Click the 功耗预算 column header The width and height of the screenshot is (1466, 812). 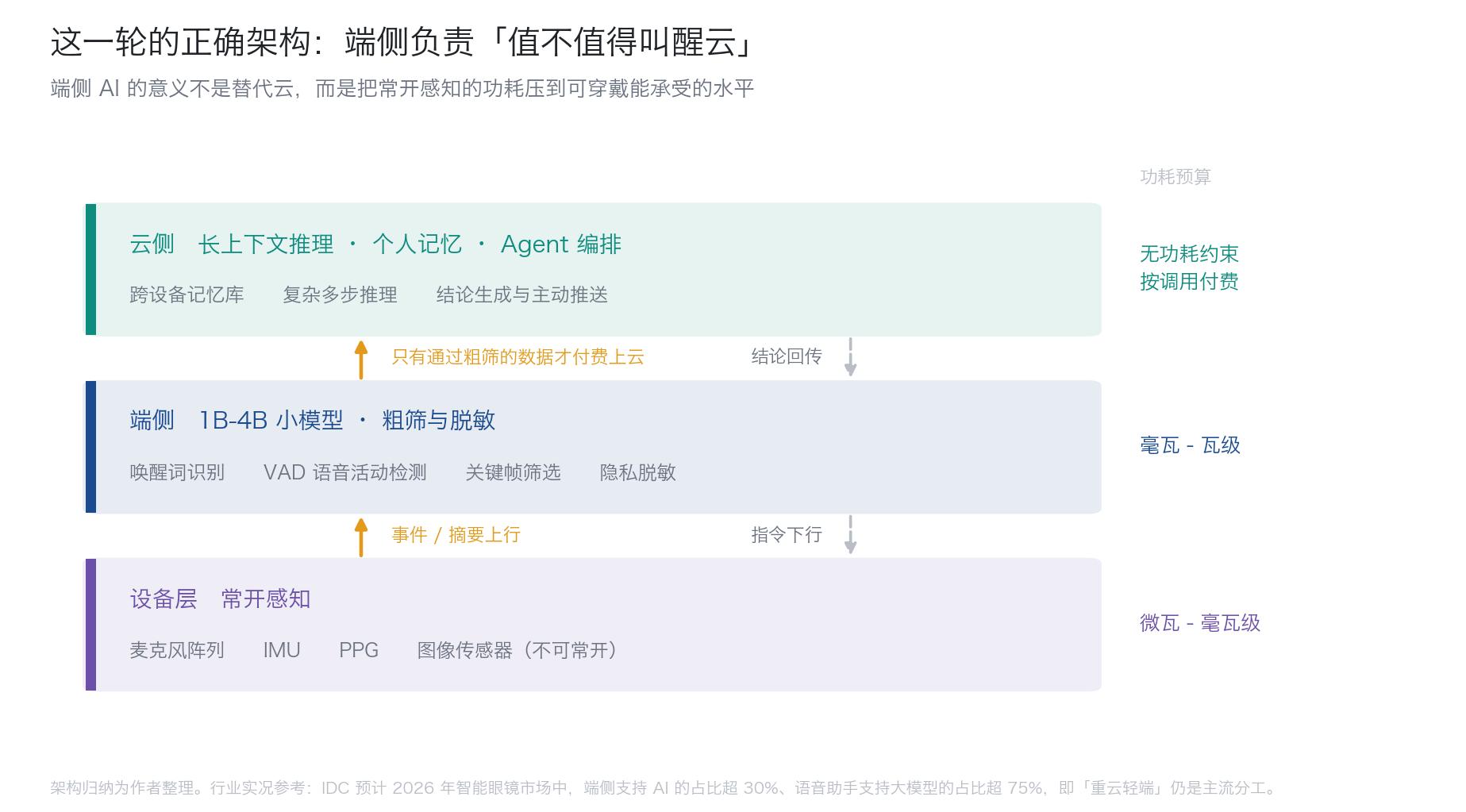[1175, 176]
